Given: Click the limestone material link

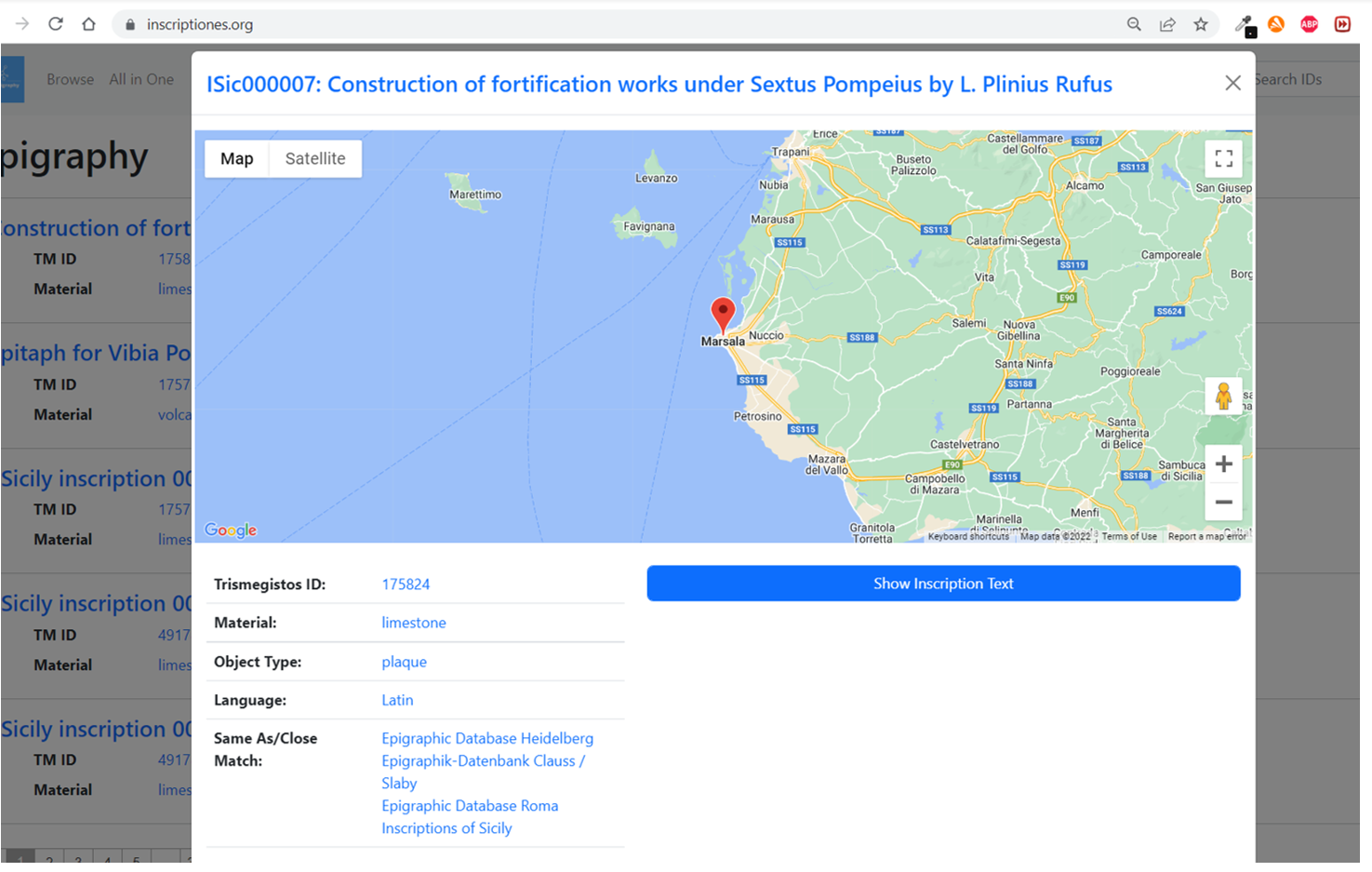Looking at the screenshot, I should [413, 623].
